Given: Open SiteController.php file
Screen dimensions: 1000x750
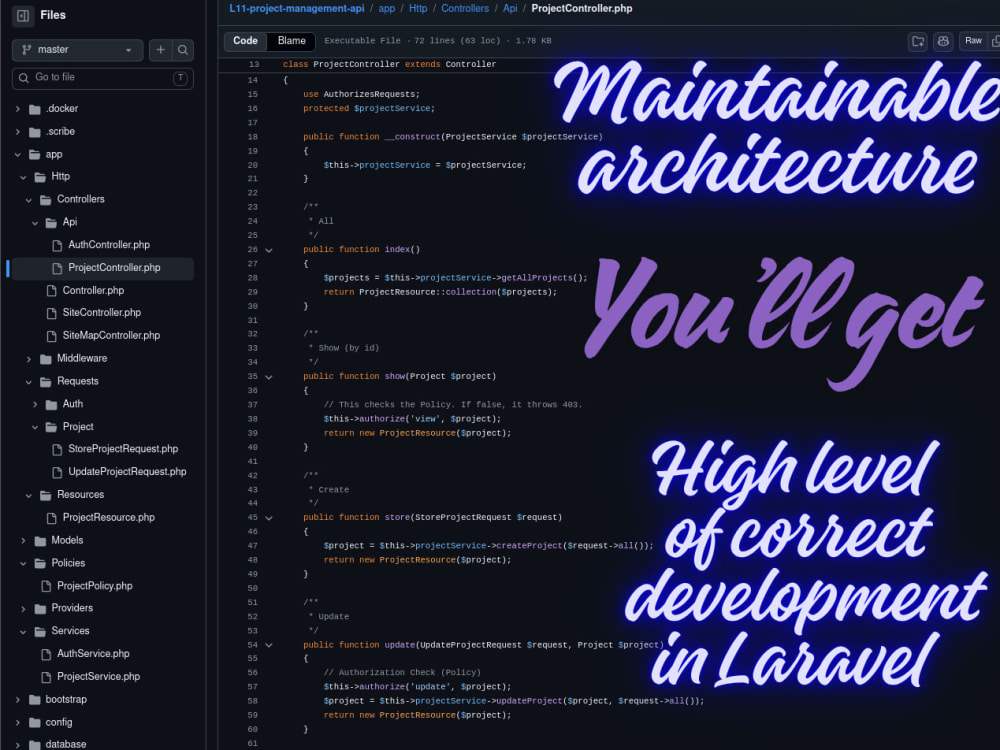Looking at the screenshot, I should pos(101,313).
